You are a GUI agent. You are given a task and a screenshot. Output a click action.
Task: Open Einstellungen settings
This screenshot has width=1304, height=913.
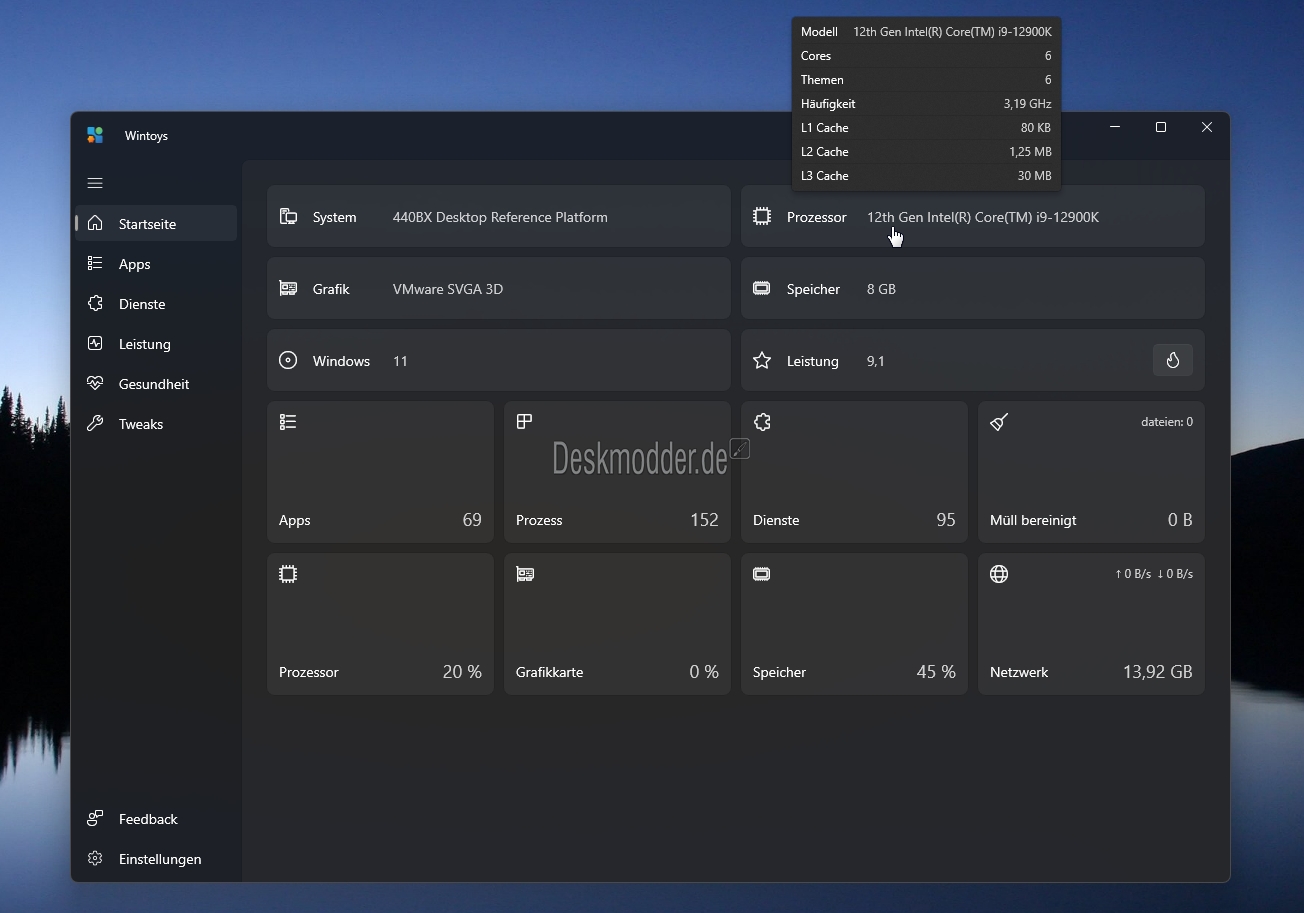(156, 859)
